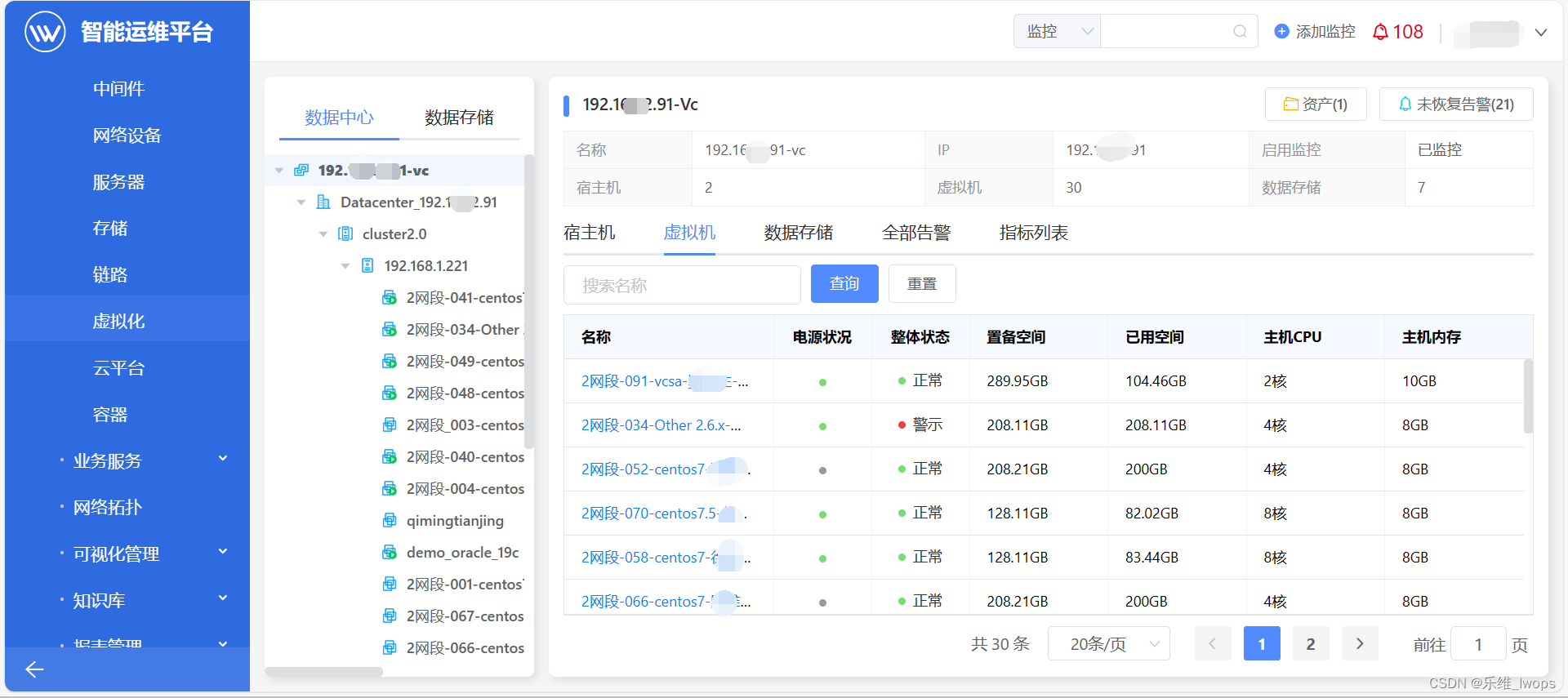The width and height of the screenshot is (1568, 698).
Task: Switch to the 数据存储 left panel tab
Action: click(459, 118)
